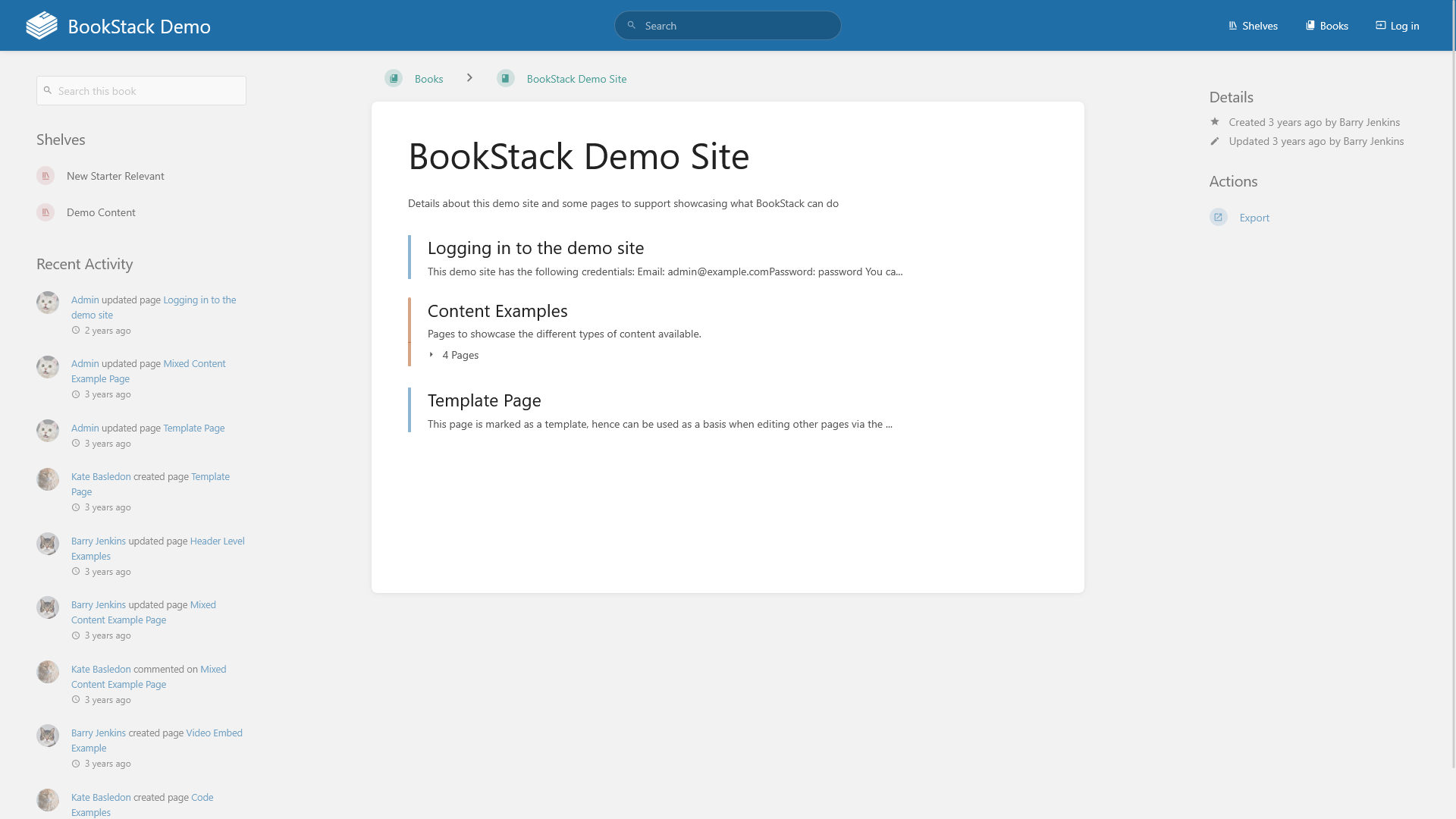The image size is (1456, 819).
Task: Open the Books menu item
Action: 1326,26
